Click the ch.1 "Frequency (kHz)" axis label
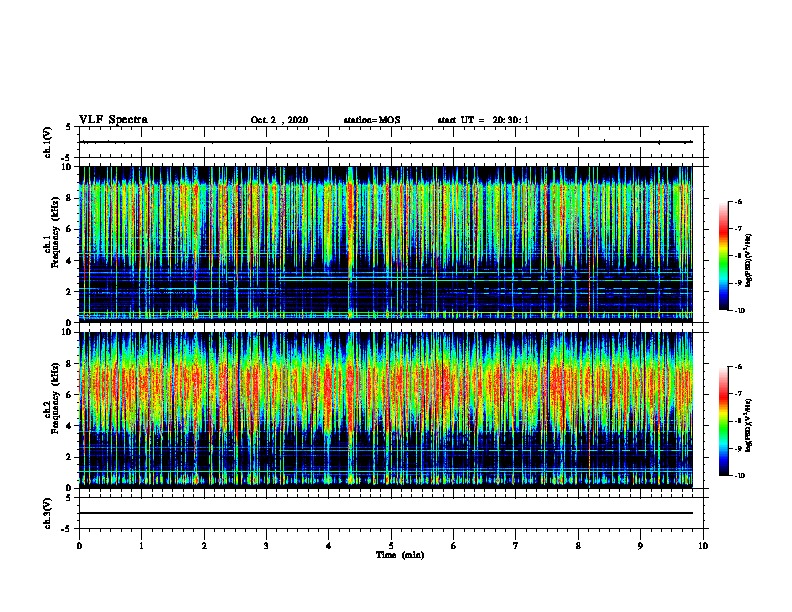The width and height of the screenshot is (792, 612). point(55,232)
